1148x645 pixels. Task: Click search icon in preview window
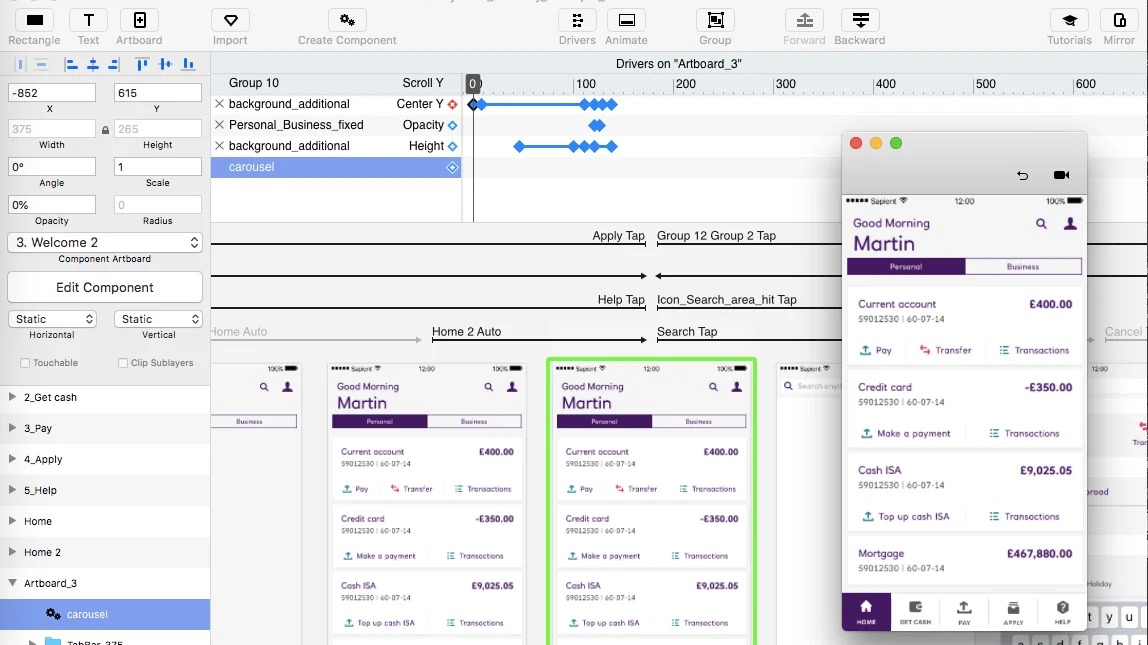point(1041,223)
